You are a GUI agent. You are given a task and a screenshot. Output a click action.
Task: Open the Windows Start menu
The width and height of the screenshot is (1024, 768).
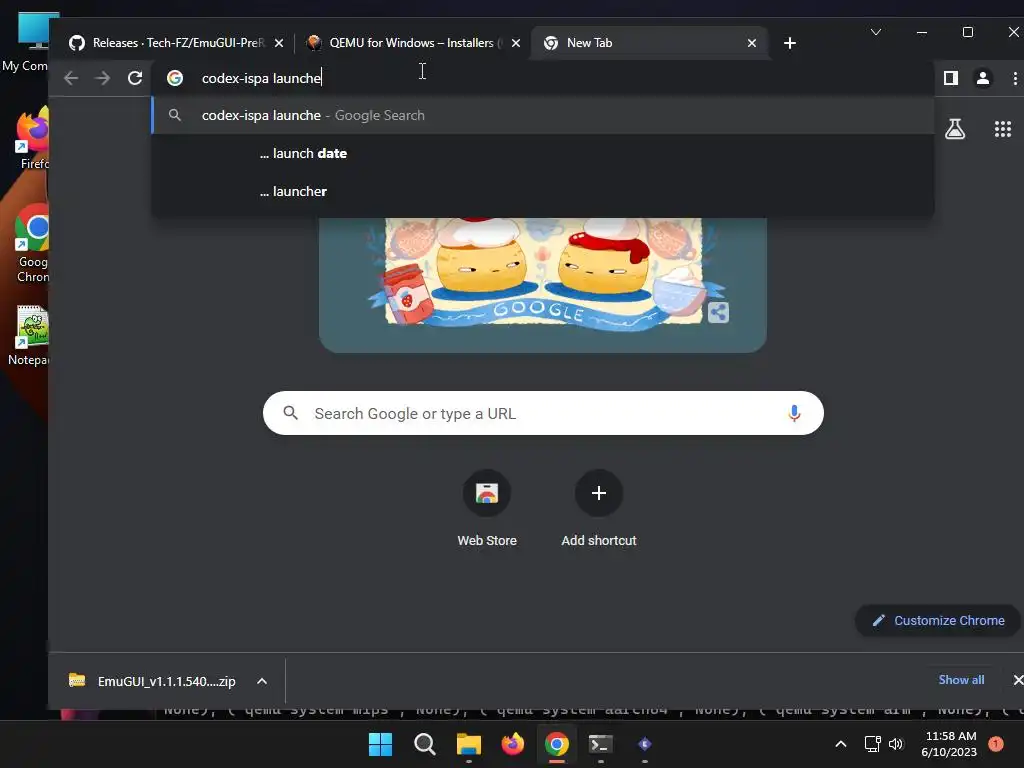click(380, 744)
